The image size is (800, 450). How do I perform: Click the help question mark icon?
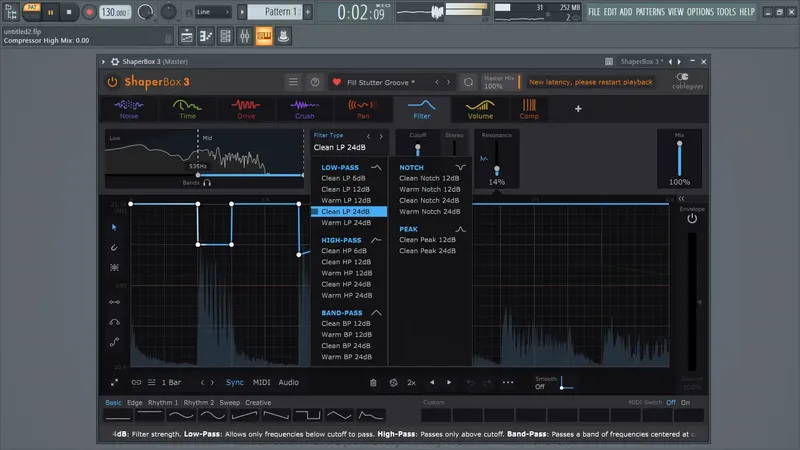click(x=315, y=82)
